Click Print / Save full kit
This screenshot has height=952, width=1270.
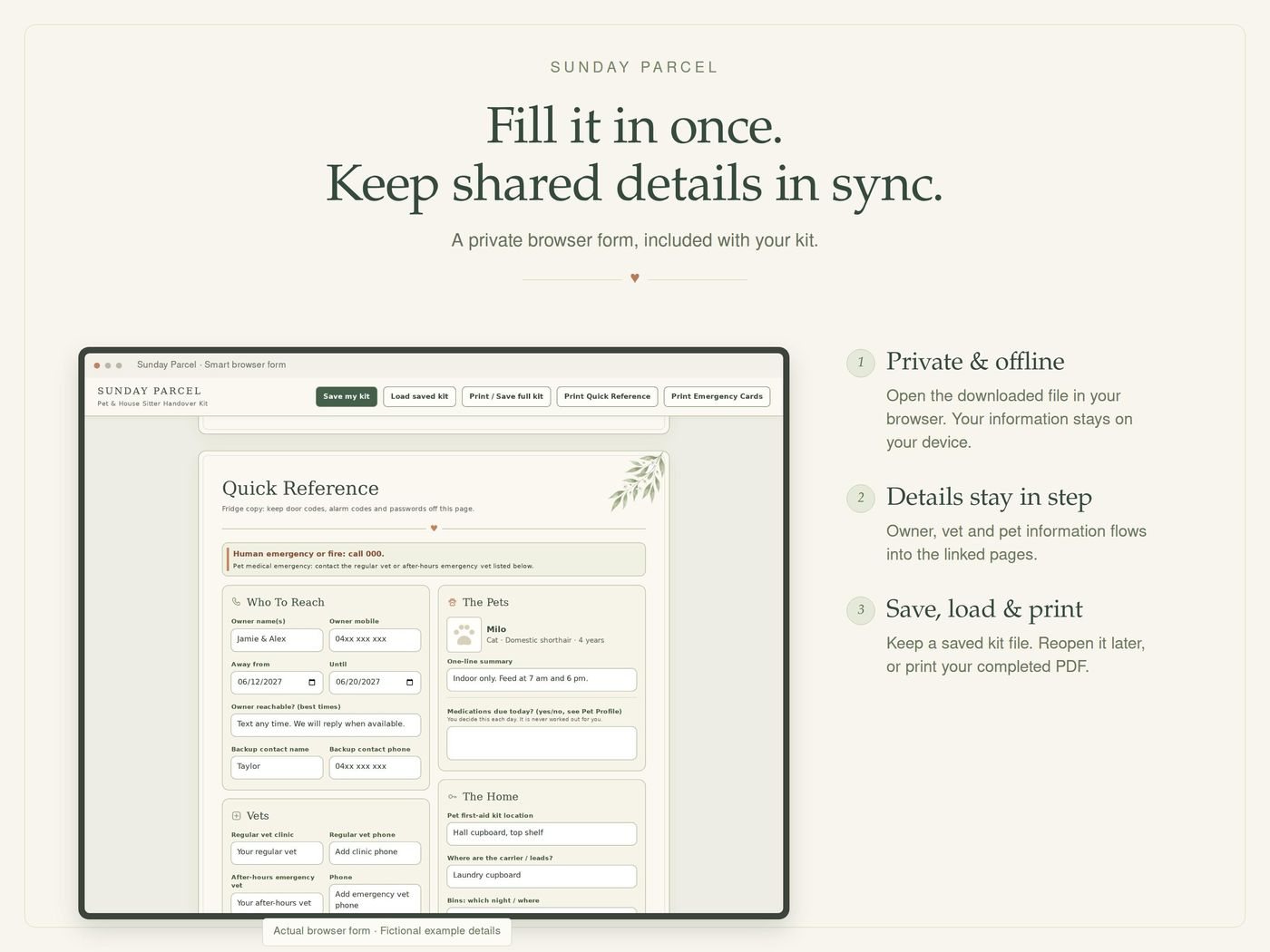coord(506,396)
